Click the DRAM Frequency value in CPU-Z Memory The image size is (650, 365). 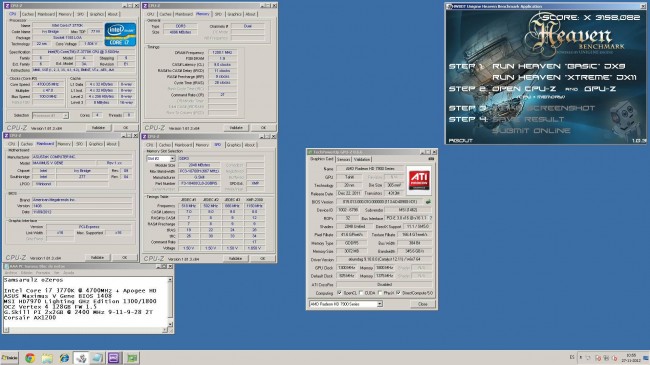[x=223, y=53]
